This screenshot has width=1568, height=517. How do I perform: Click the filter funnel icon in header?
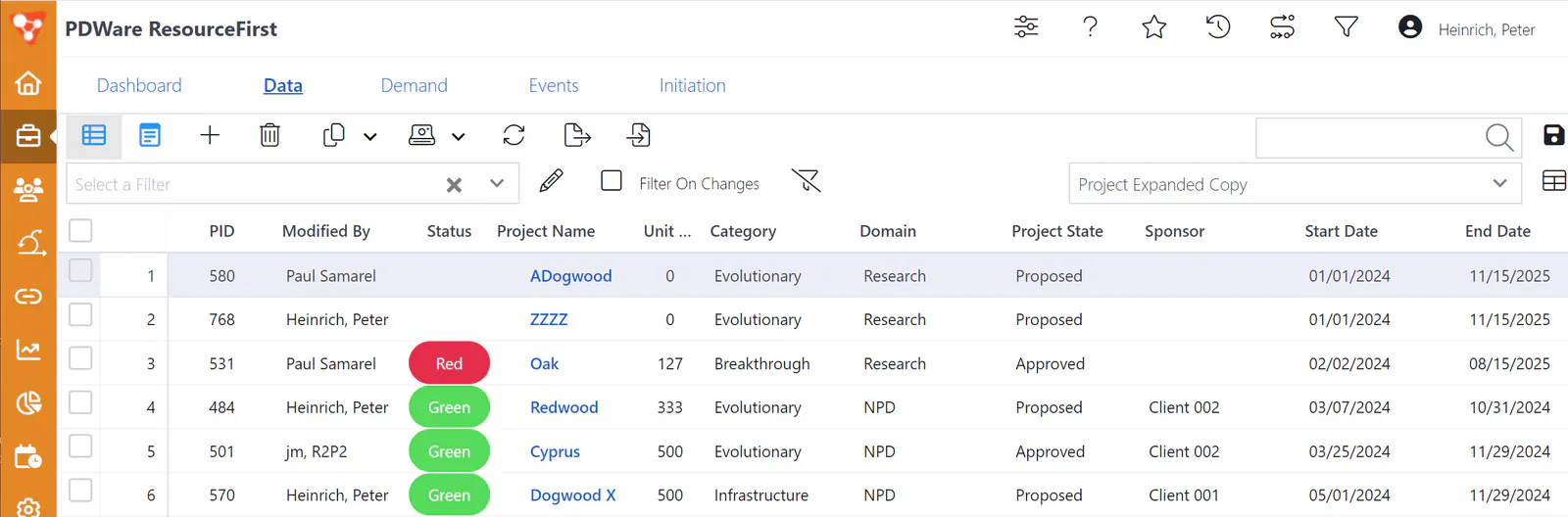(x=1347, y=26)
